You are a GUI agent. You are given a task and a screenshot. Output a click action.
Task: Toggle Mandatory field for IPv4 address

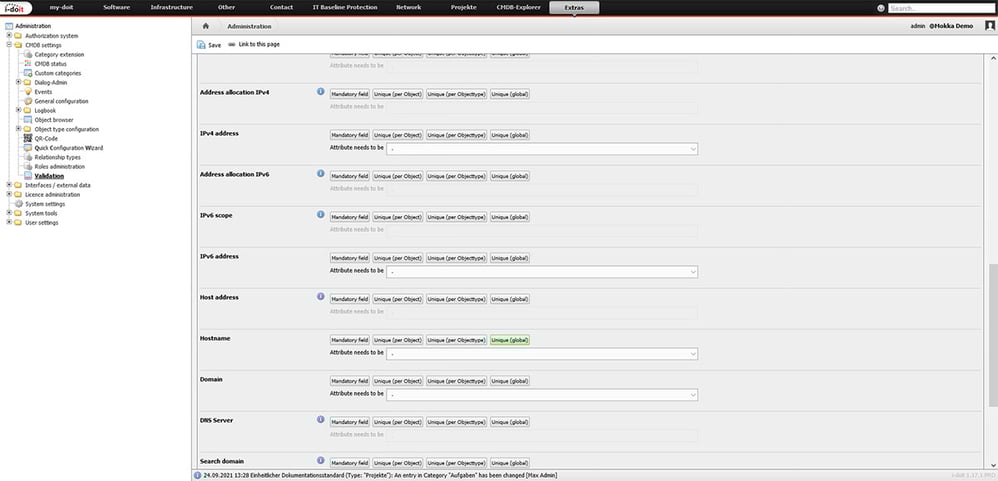point(349,135)
